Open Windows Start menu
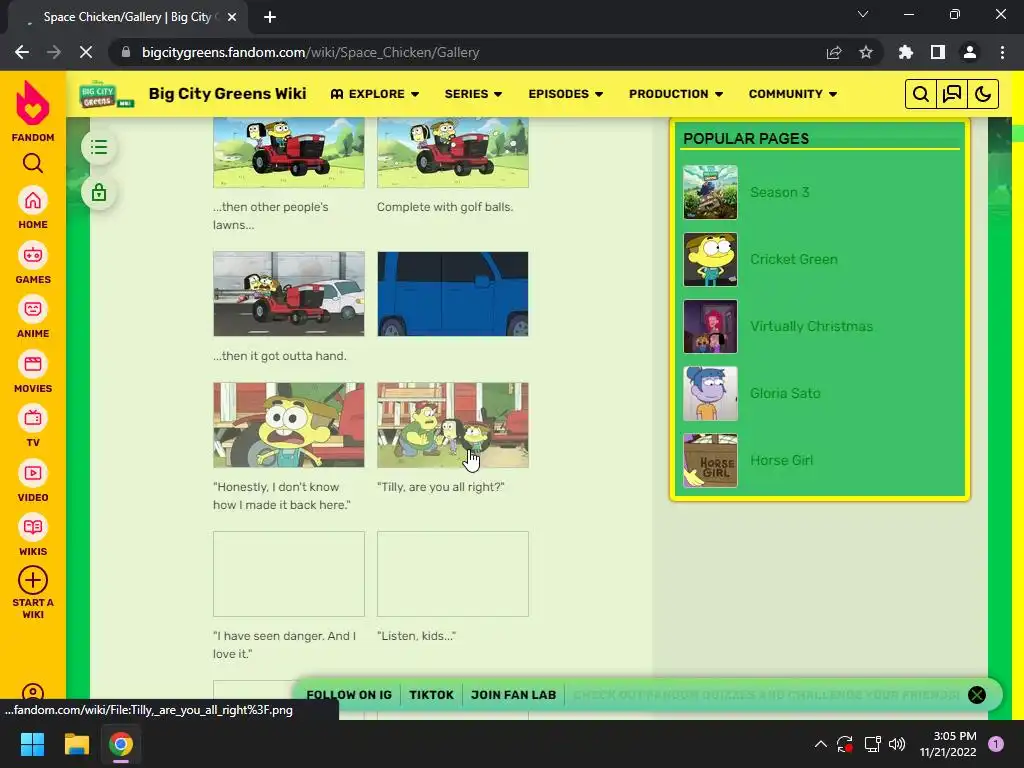Screen dimensions: 1024x768 pyautogui.click(x=32, y=744)
